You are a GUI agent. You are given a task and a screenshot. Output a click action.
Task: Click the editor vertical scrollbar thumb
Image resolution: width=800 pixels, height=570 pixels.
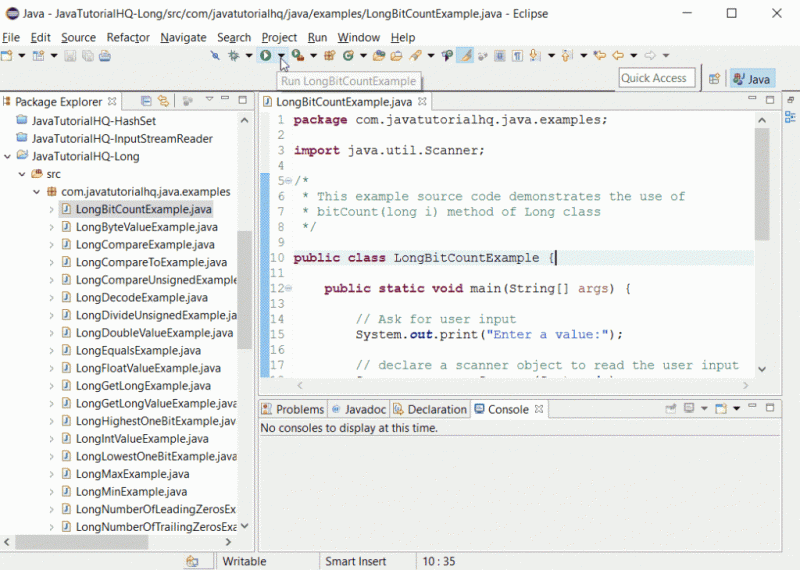762,184
